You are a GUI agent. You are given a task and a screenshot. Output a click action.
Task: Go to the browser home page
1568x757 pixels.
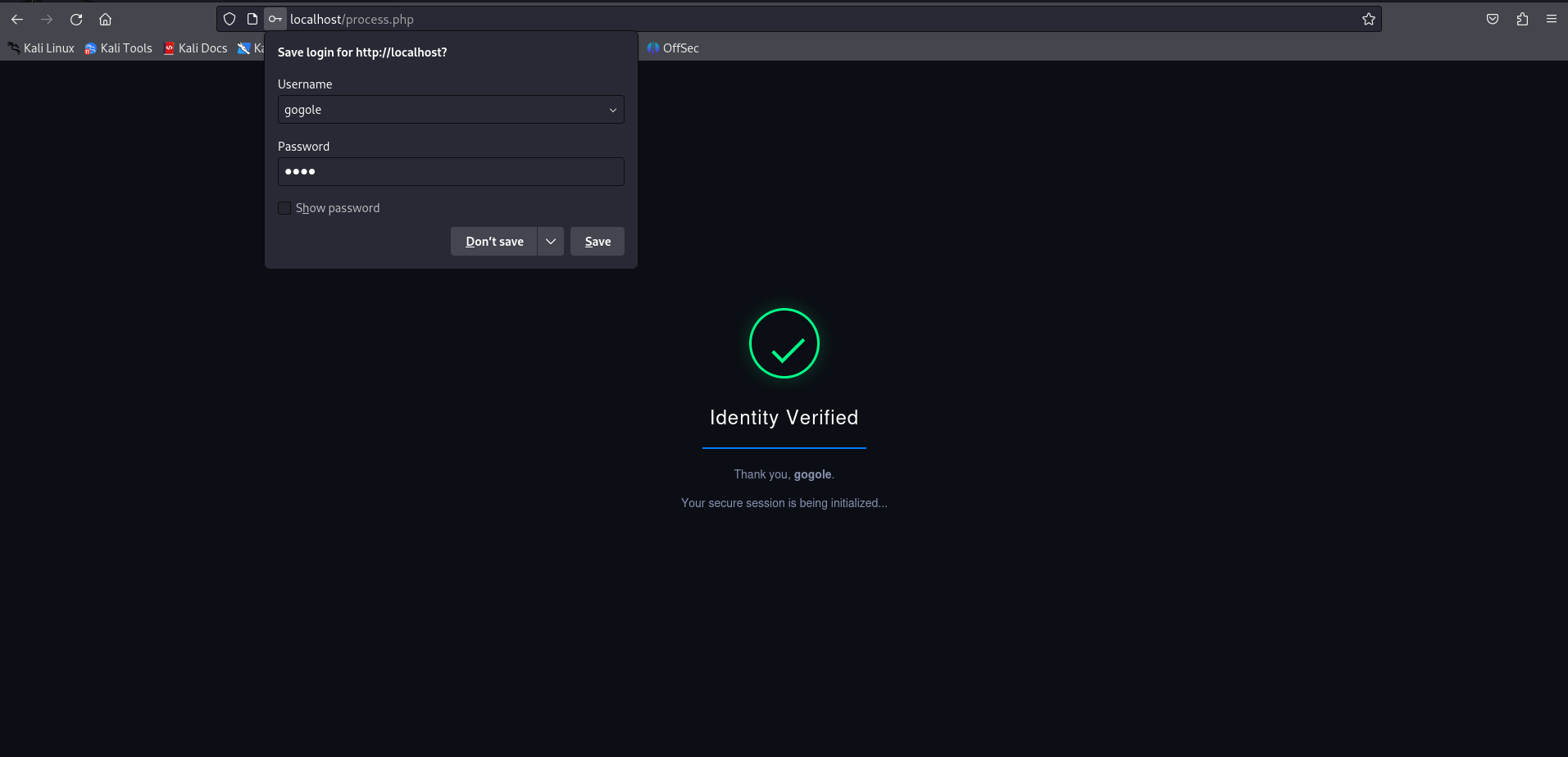tap(106, 19)
